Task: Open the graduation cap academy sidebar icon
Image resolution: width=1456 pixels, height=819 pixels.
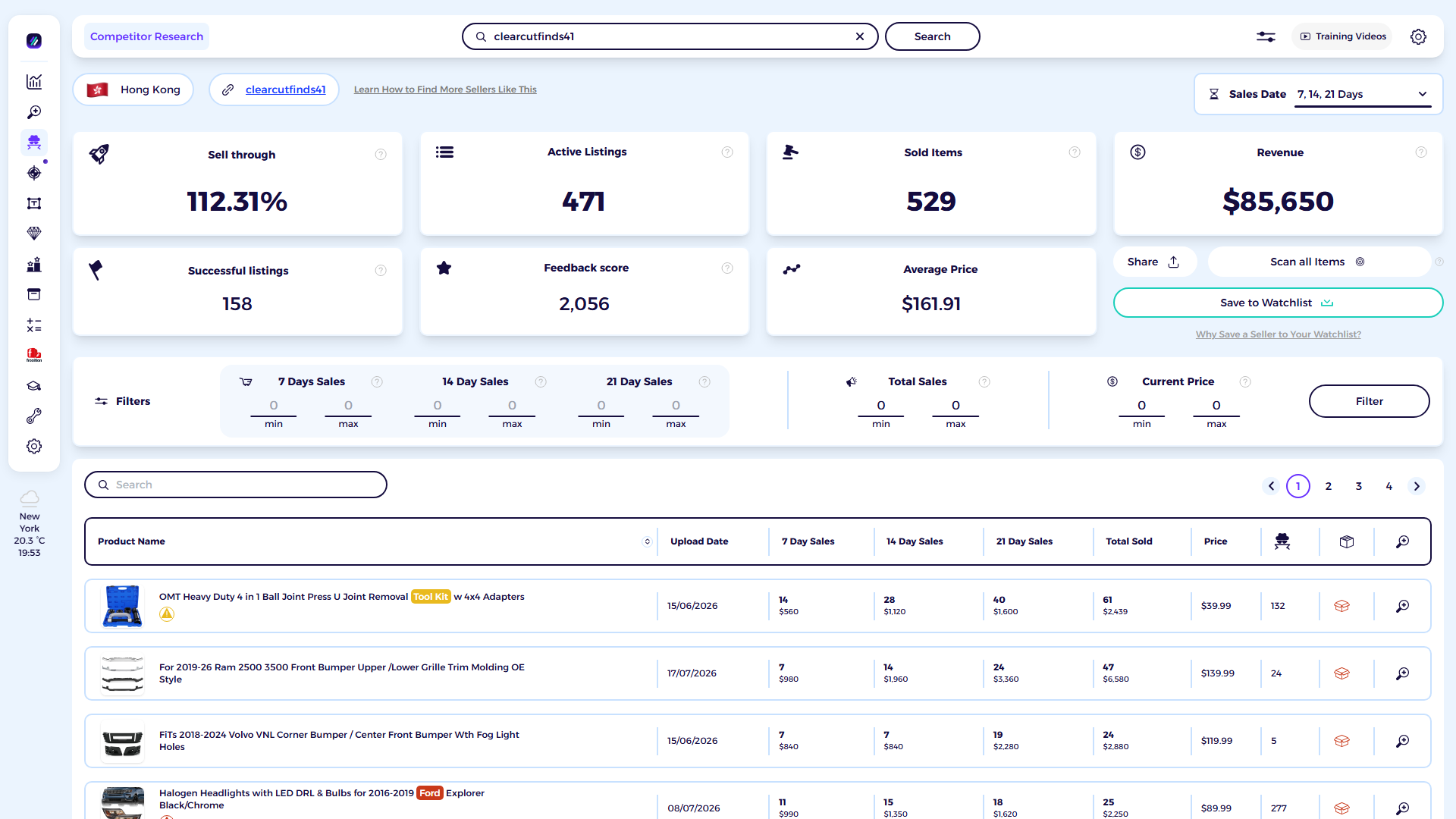Action: [x=34, y=386]
